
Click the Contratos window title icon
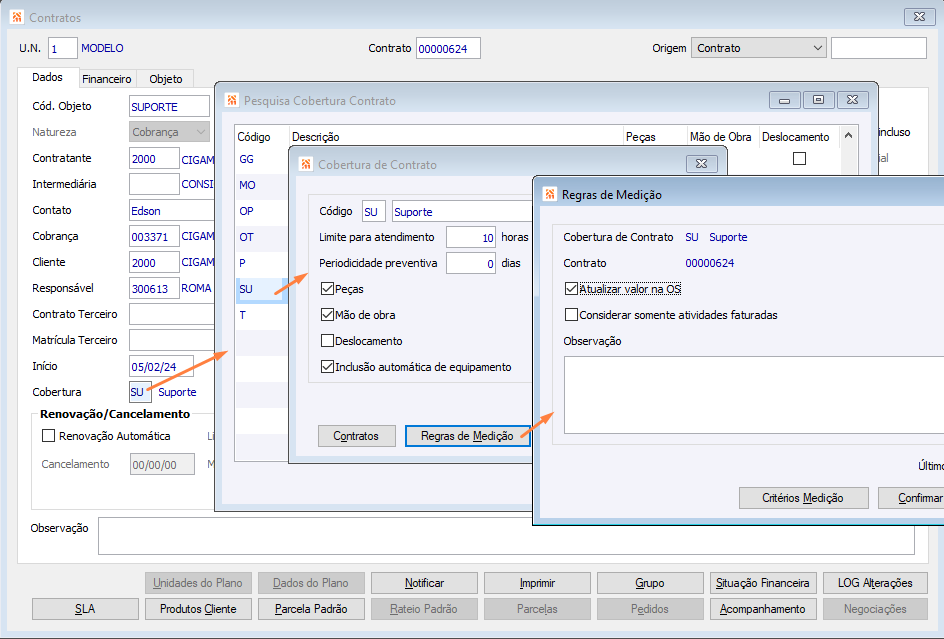[17, 18]
